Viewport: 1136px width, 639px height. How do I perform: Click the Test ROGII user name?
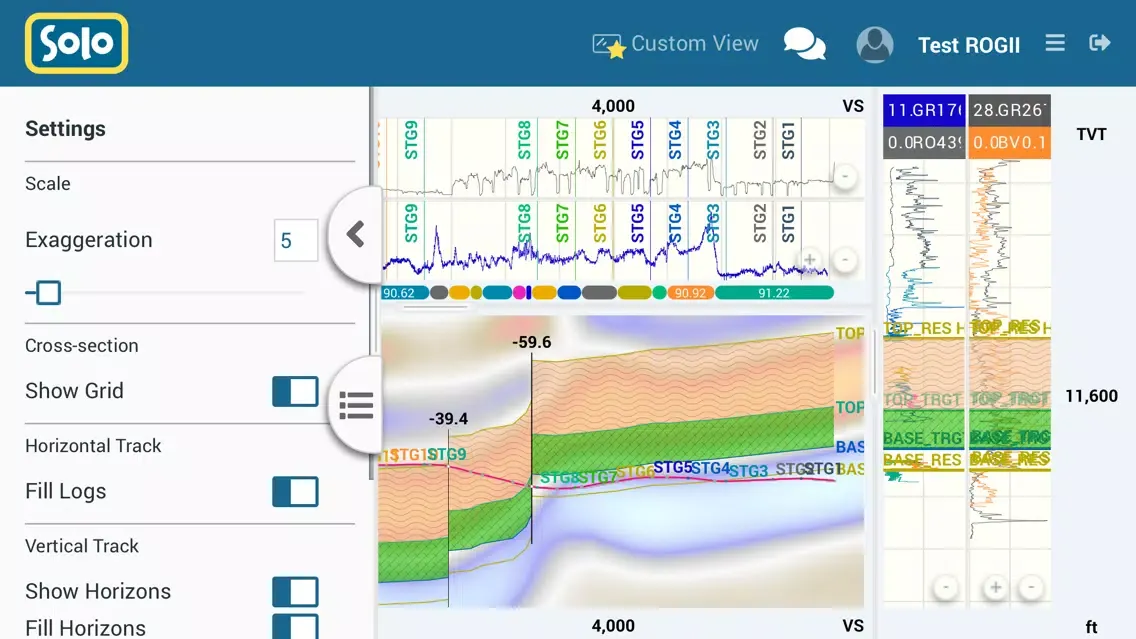pyautogui.click(x=969, y=45)
